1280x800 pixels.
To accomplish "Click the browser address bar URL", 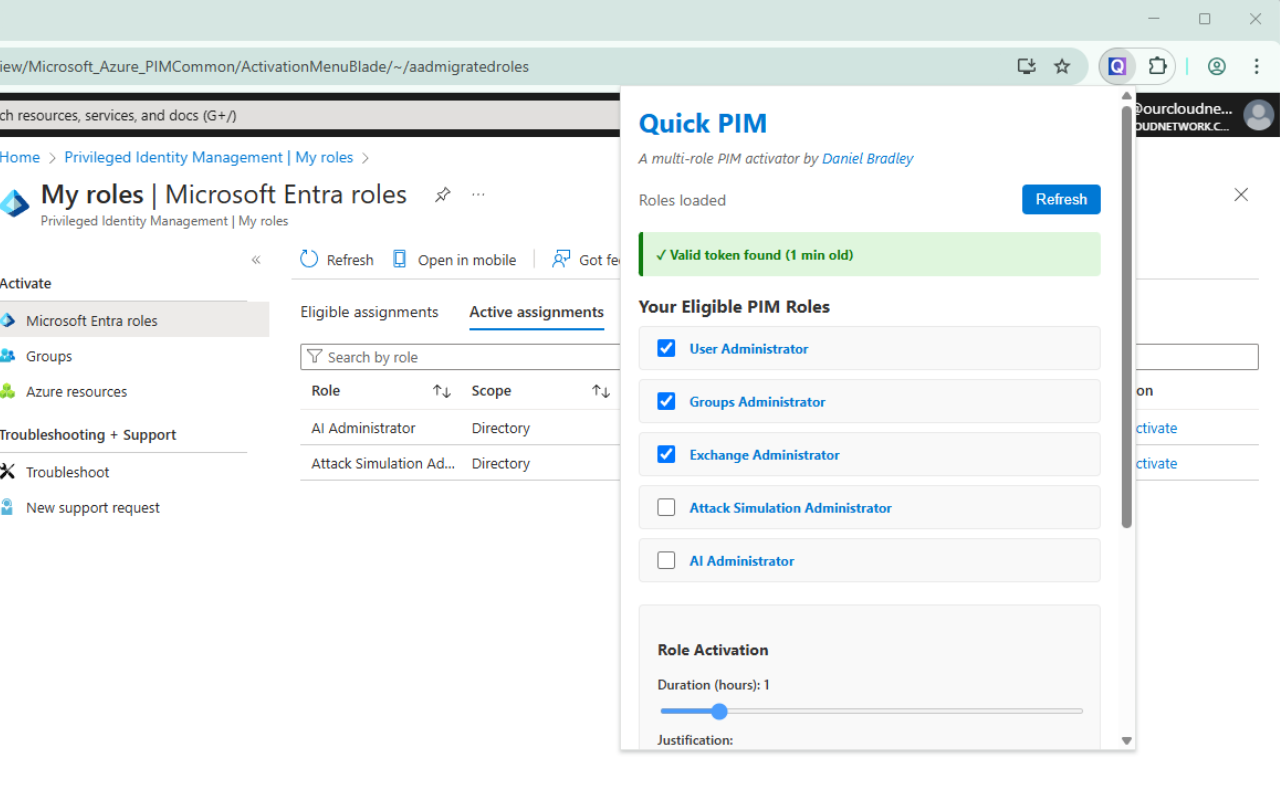I will tap(265, 67).
